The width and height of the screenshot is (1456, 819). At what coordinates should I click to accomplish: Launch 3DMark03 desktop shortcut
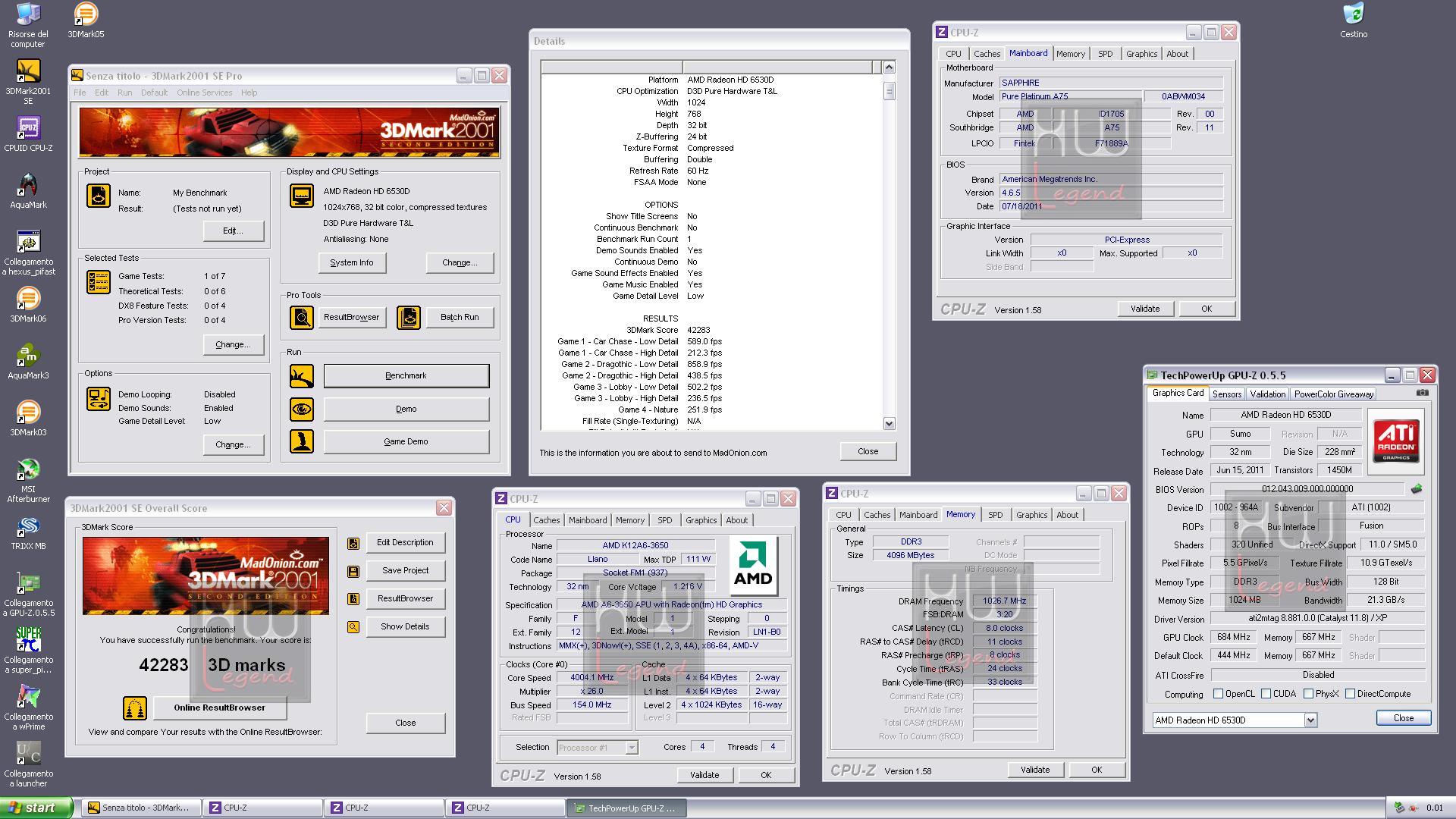click(28, 419)
